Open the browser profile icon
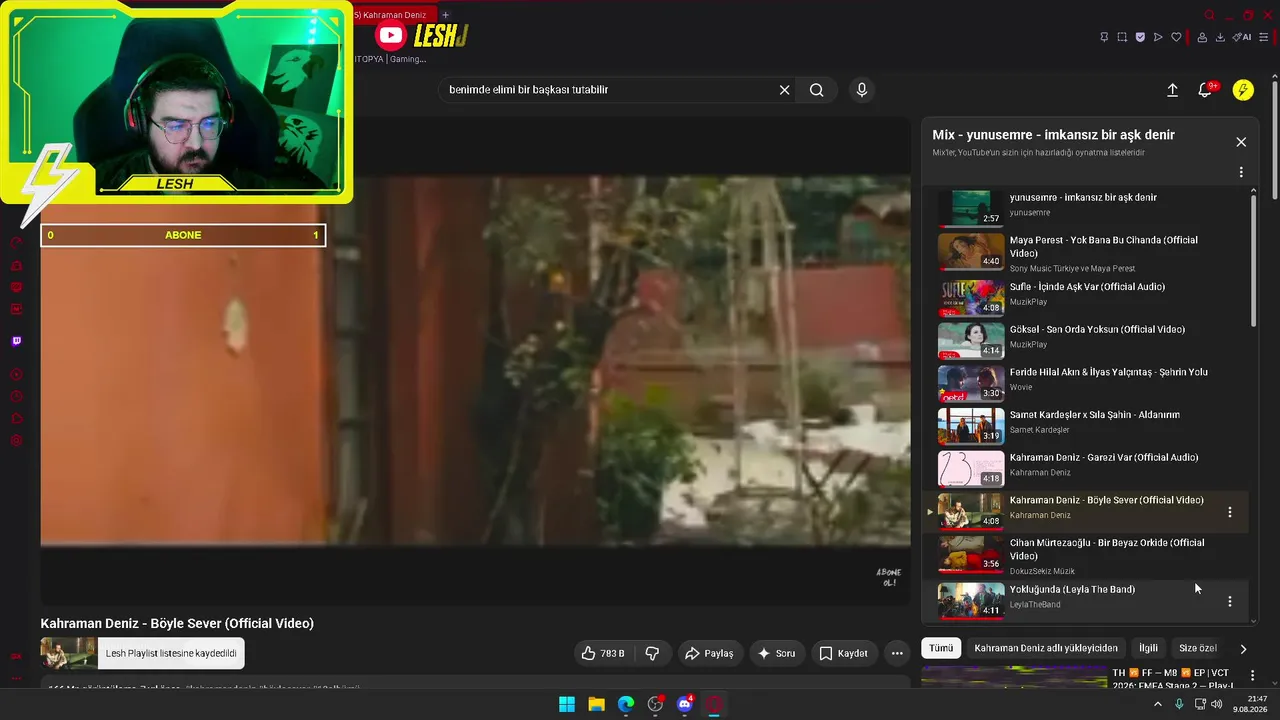The width and height of the screenshot is (1280, 720). [x=1202, y=37]
